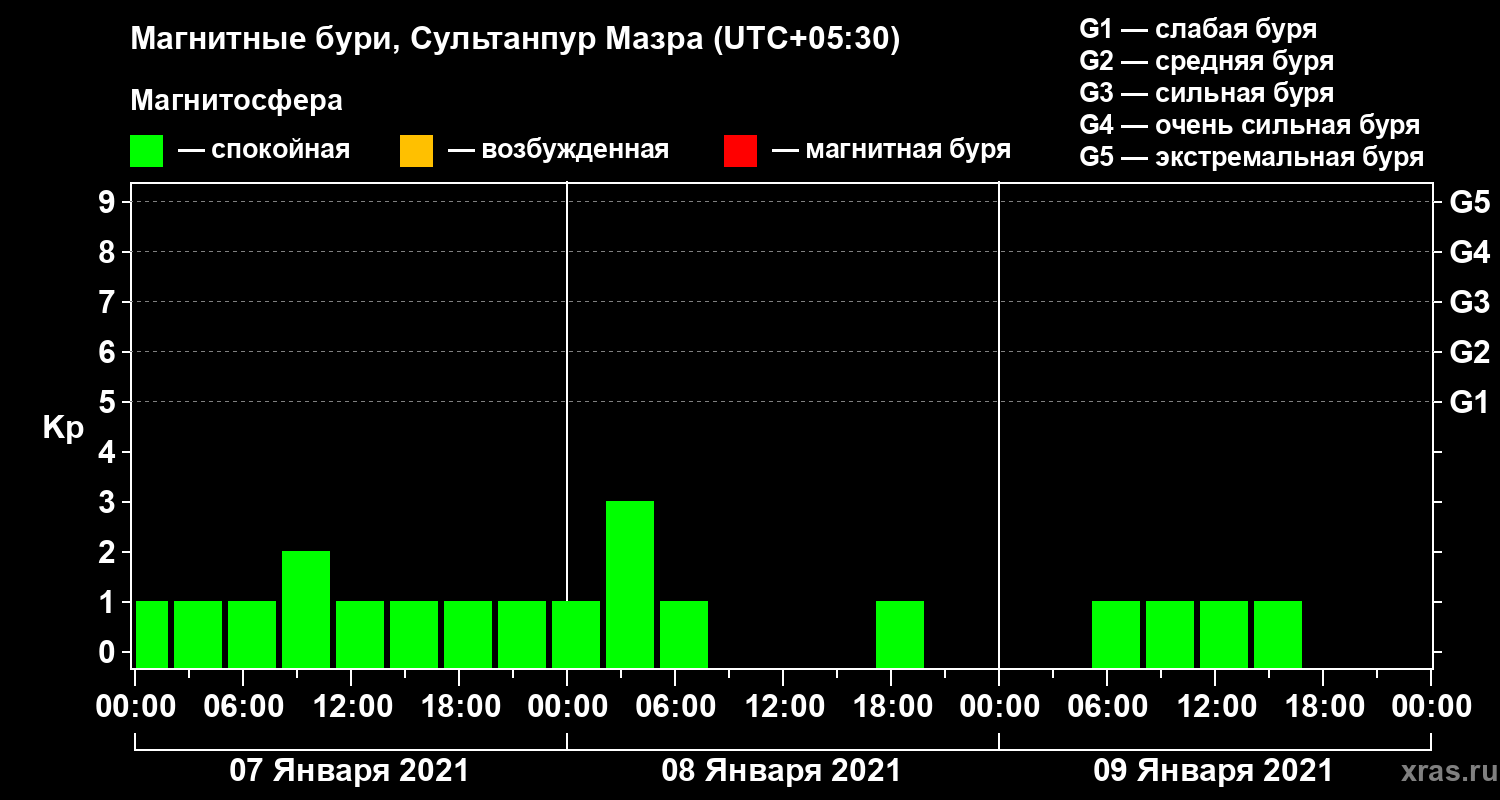
Task: Select the '08 Января 2021' date label
Action: [781, 771]
